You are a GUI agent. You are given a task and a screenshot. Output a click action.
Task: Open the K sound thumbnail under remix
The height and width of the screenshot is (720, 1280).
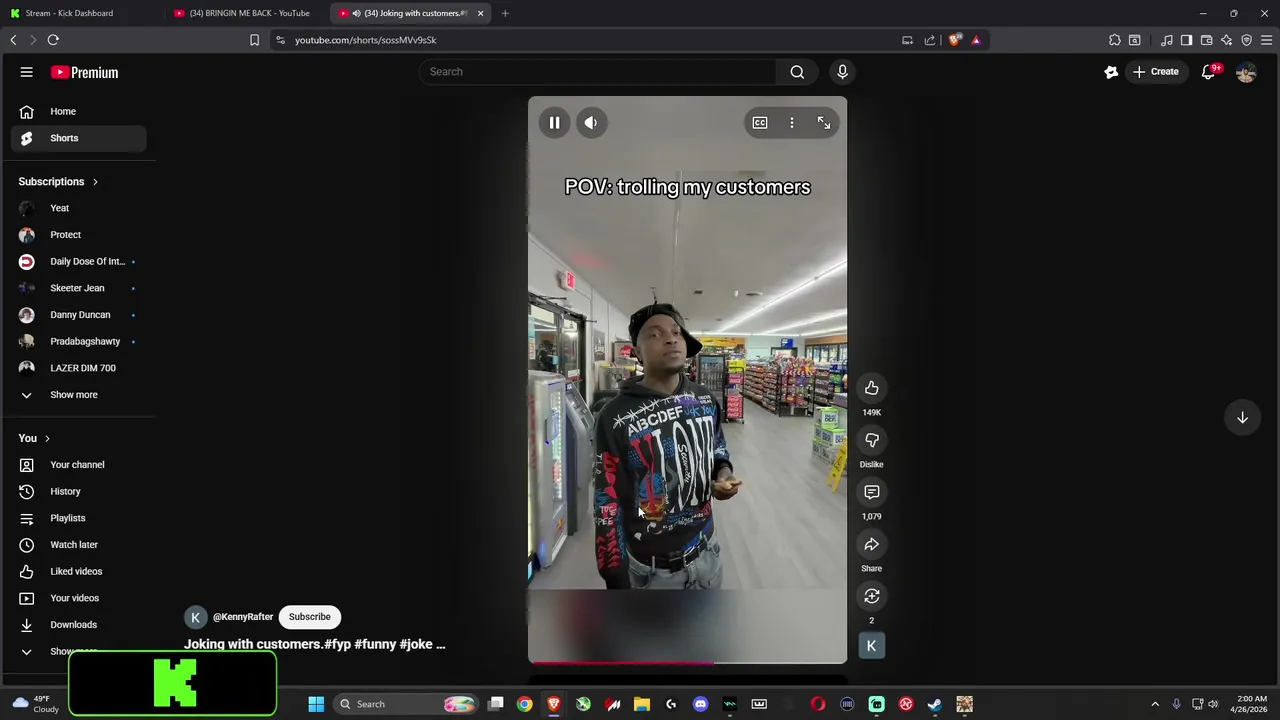871,646
